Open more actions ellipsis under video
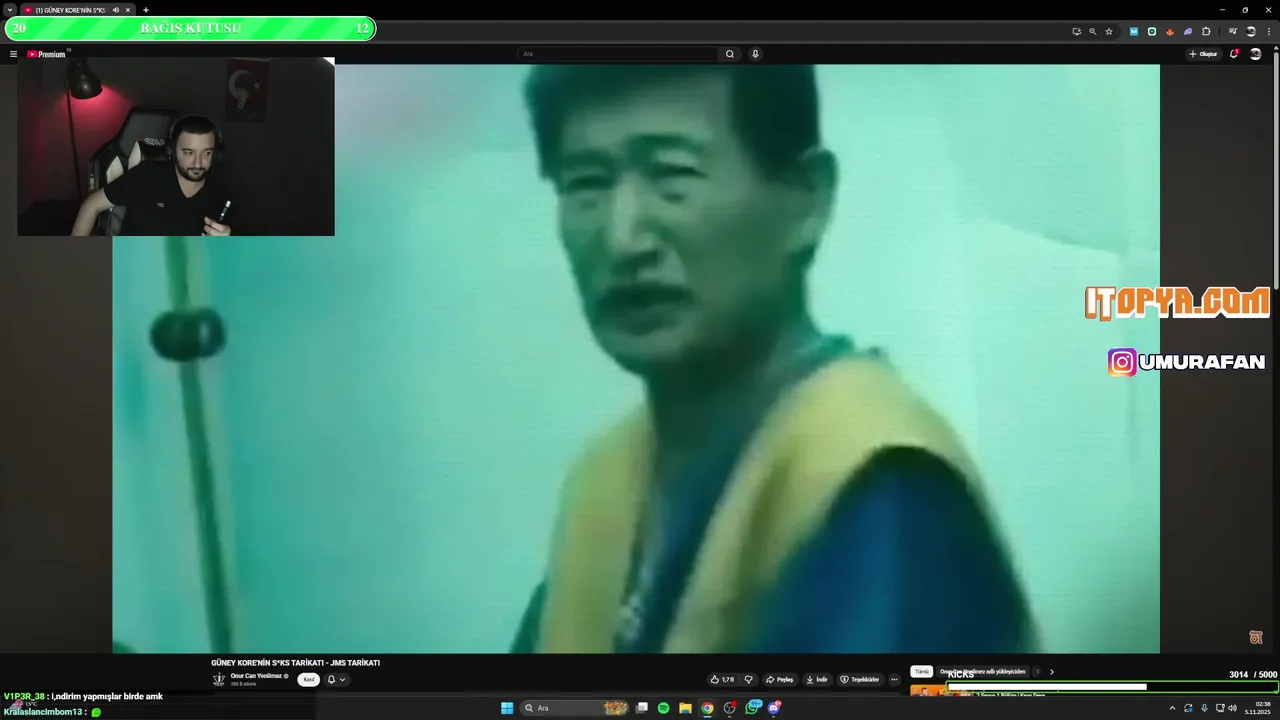1280x720 pixels. click(x=894, y=679)
